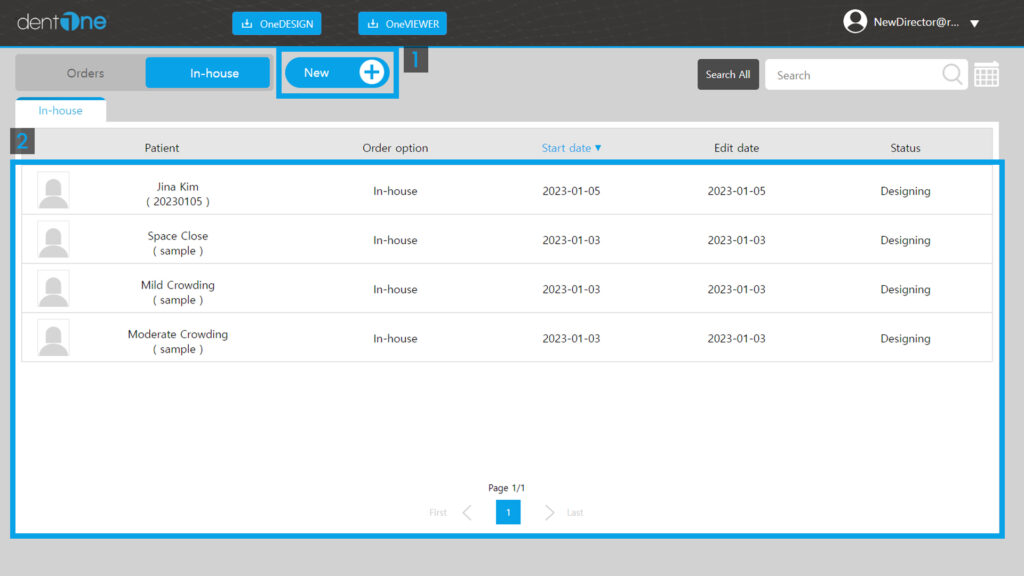Image resolution: width=1024 pixels, height=576 pixels.
Task: Switch to Orders view
Action: (85, 73)
